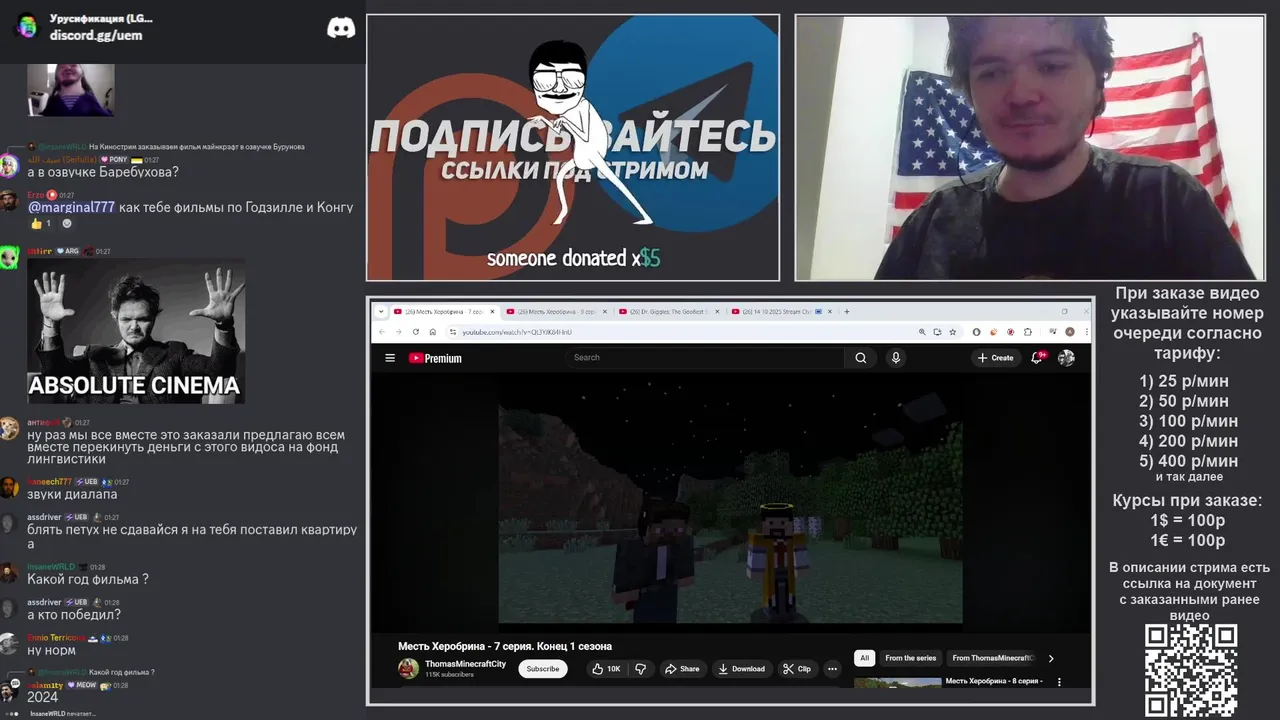Click the Clip button
Image resolution: width=1280 pixels, height=720 pixels.
[x=797, y=669]
